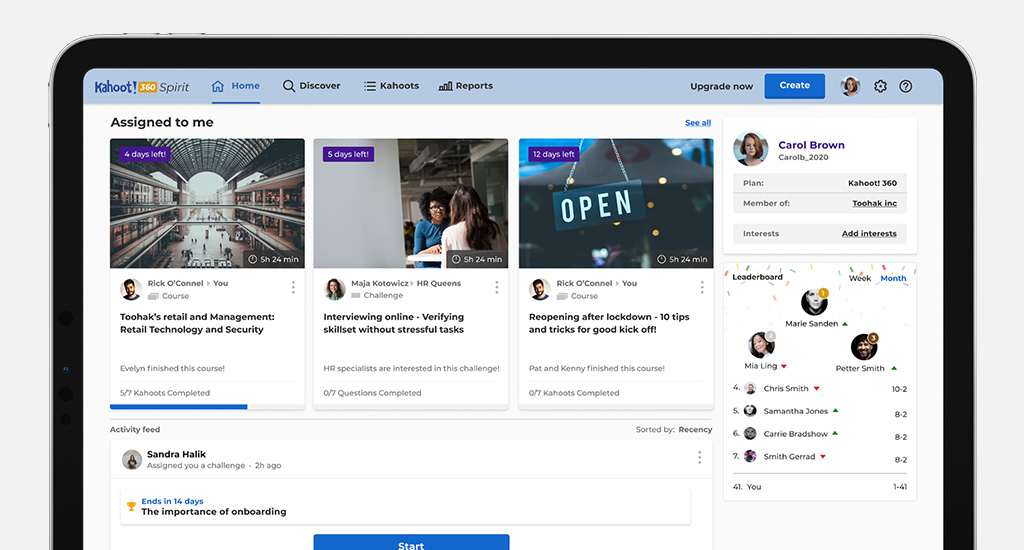Click the Kahoot! 360 Spirit logo
Screen dimensions: 1024x550
coord(142,87)
